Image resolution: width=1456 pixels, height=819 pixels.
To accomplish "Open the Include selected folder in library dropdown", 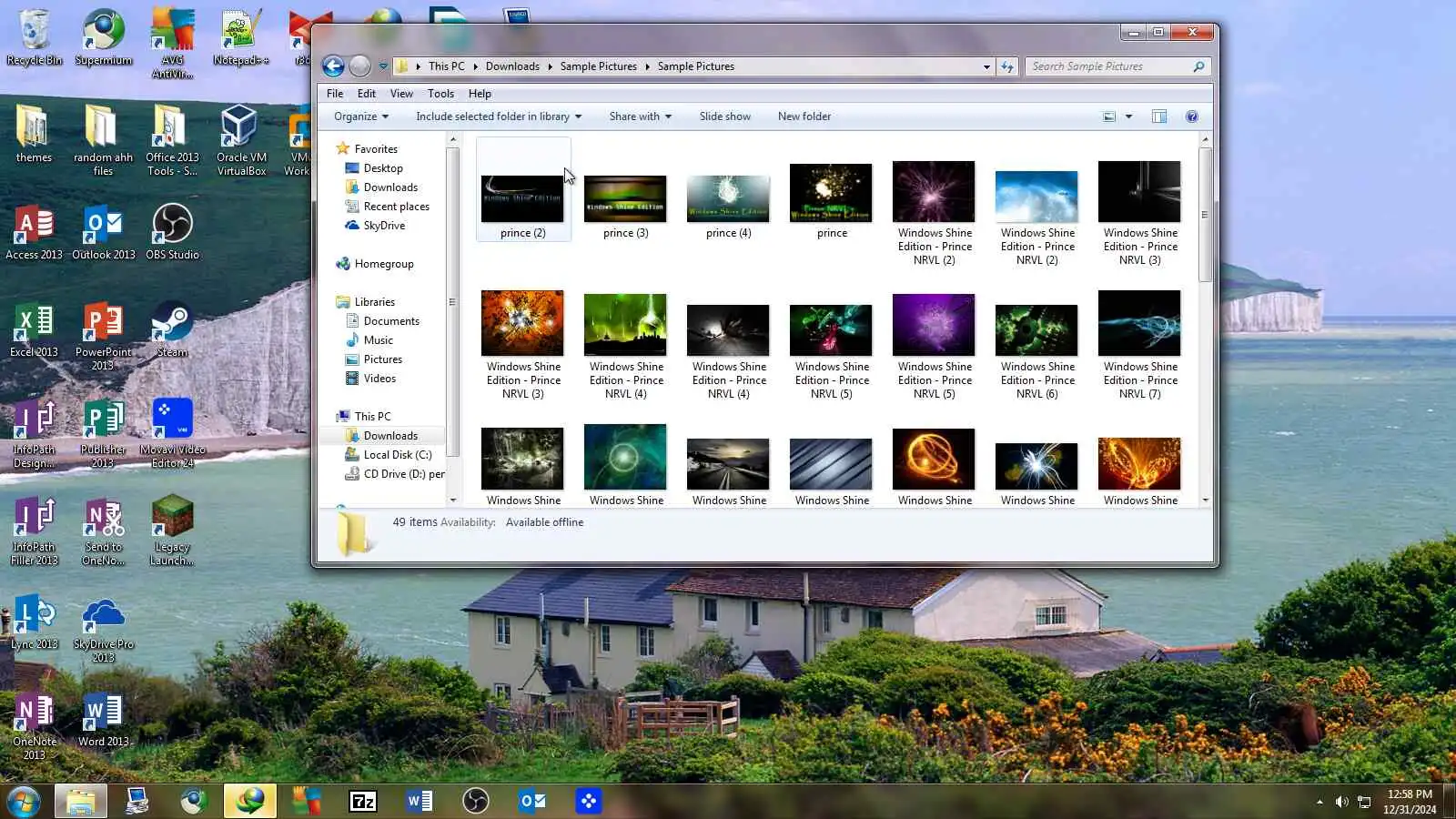I will click(499, 116).
